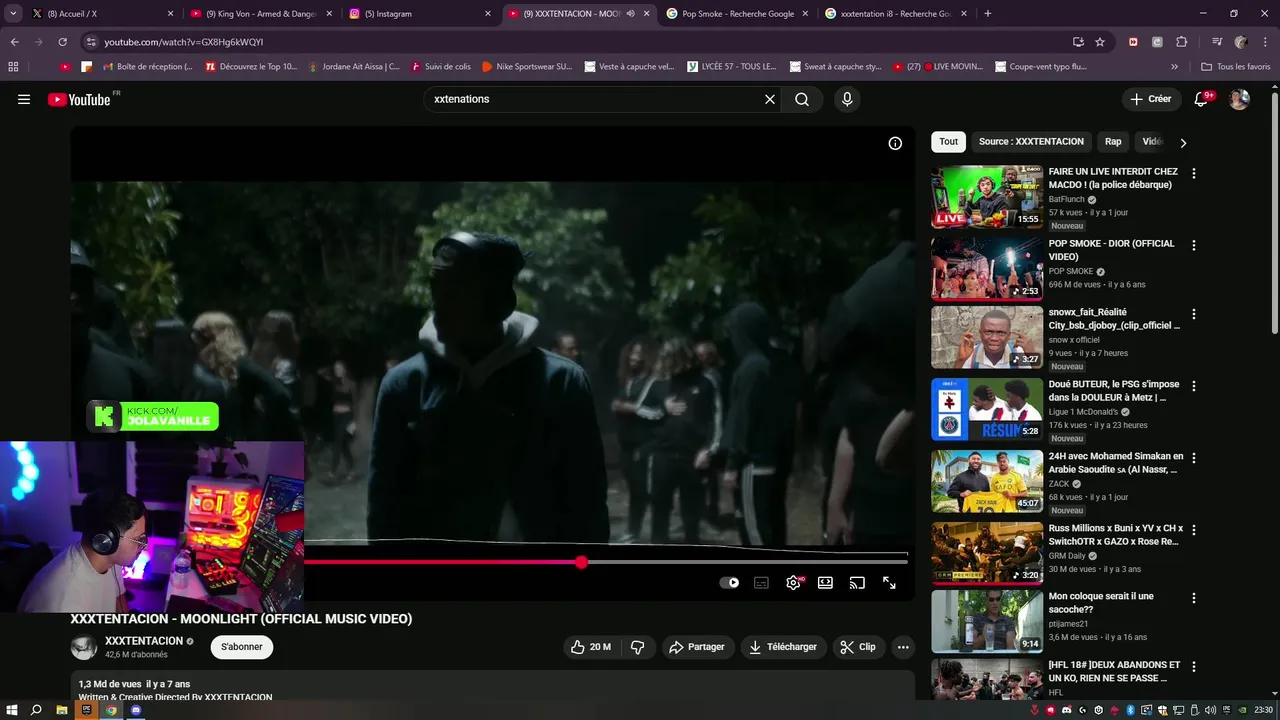Open Discord icon in system tray
Screen dimensions: 1280x720
pyautogui.click(x=1065, y=710)
